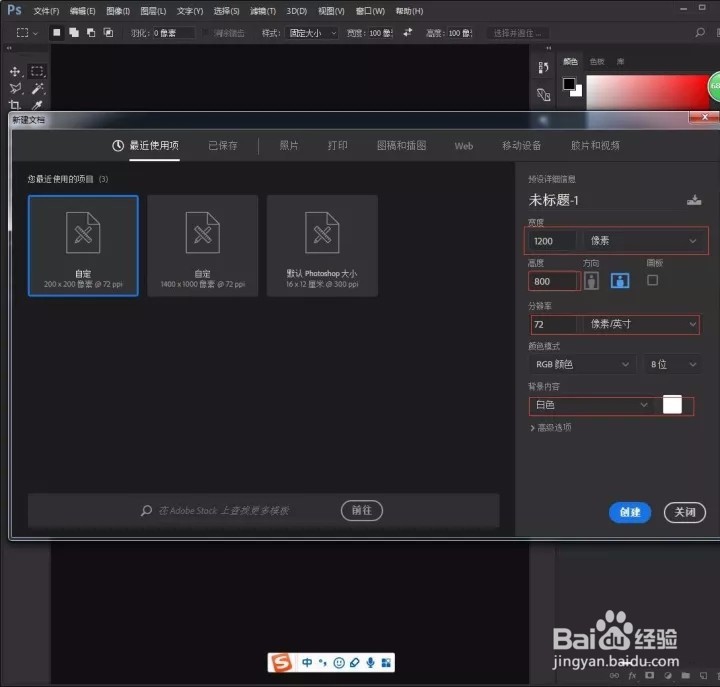The image size is (720, 687).
Task: Click the Sogou input method S logo
Action: point(281,662)
